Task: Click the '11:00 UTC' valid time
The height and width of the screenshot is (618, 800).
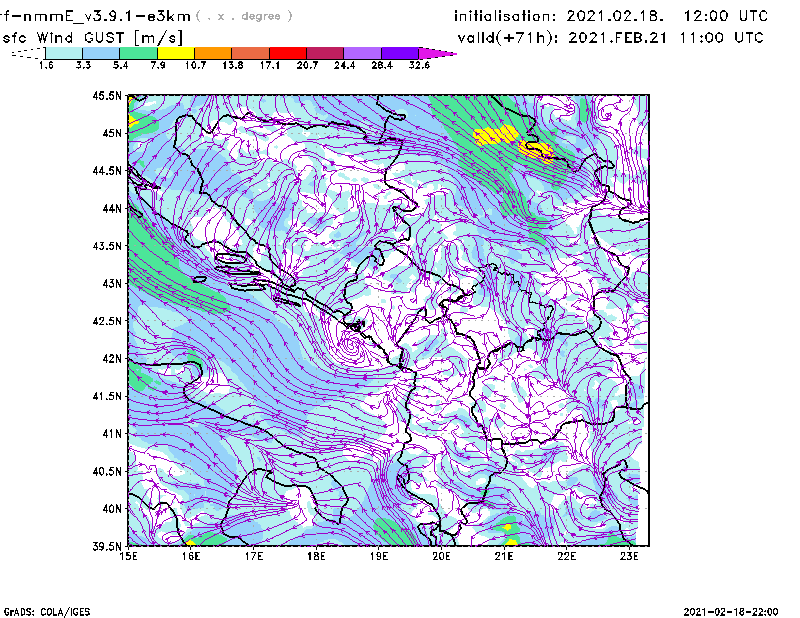Action: pos(721,38)
